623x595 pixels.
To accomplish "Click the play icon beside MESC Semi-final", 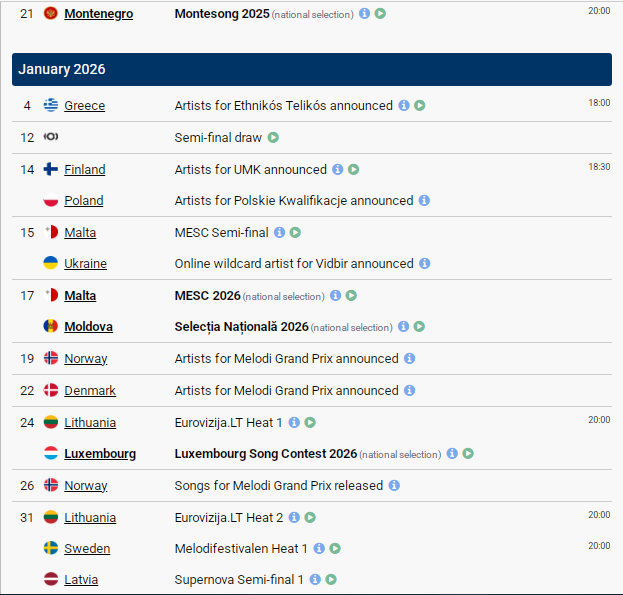I will 295,233.
